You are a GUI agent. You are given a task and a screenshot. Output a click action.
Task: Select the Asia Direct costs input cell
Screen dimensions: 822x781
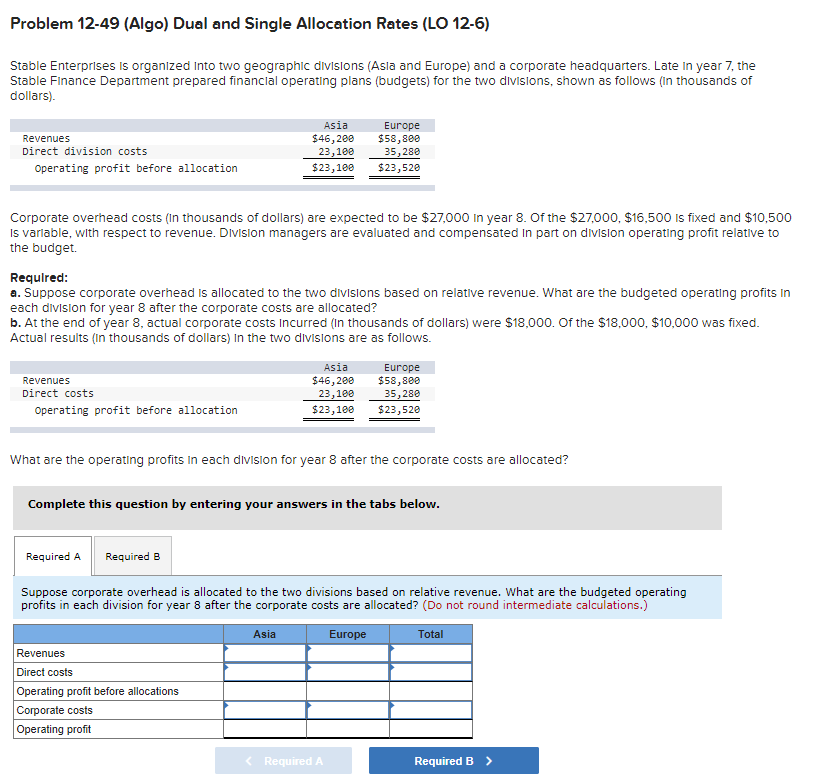point(265,672)
